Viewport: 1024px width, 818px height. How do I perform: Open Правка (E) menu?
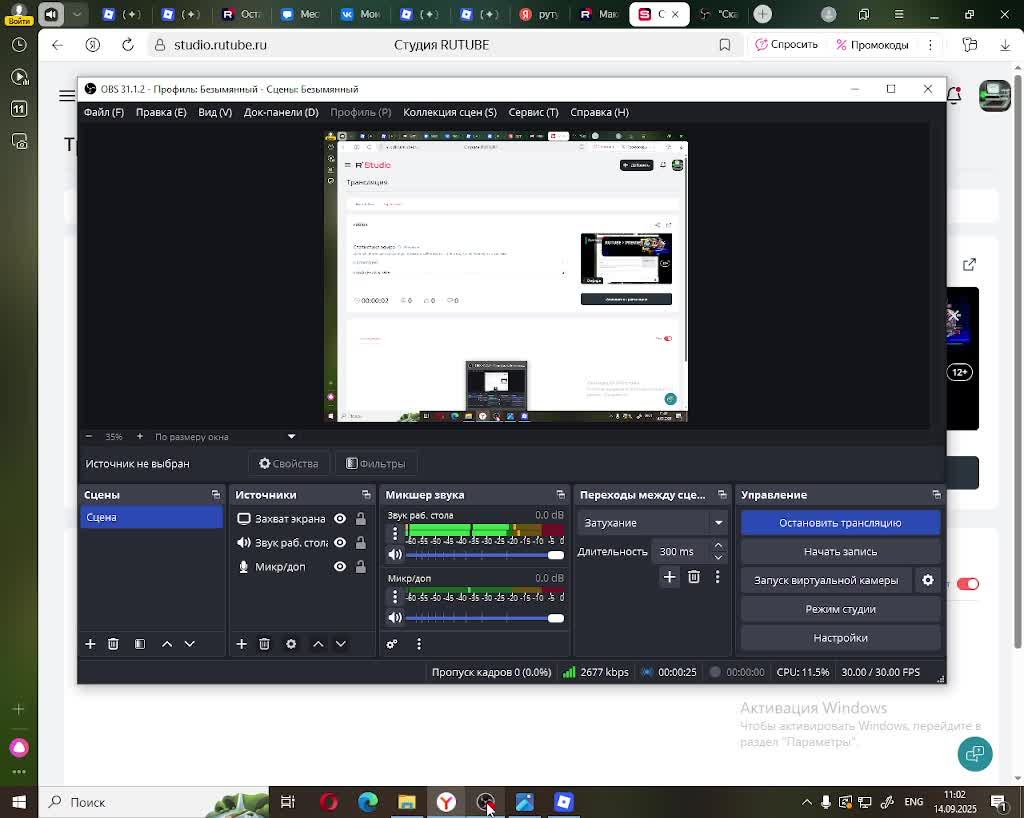pyautogui.click(x=161, y=112)
